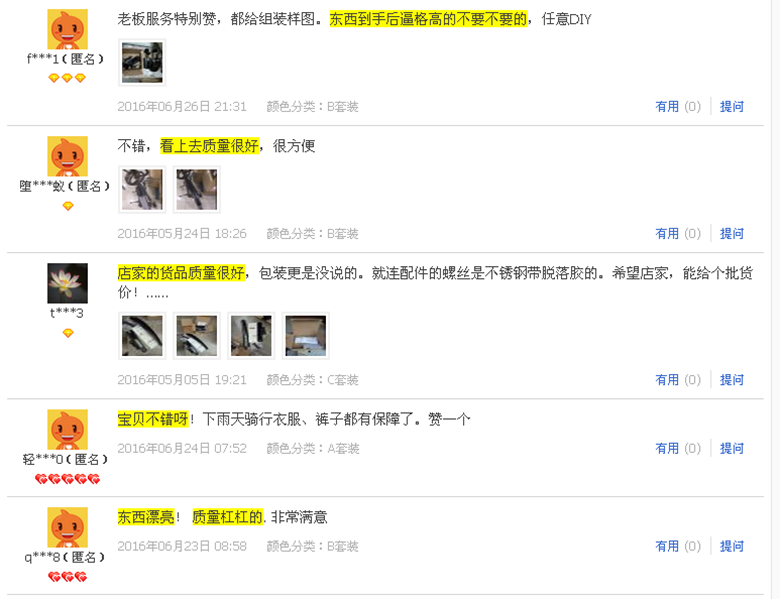Mark the 2016年05月24日 review as 有用
Viewport: 780px width, 599px height.
(678, 233)
